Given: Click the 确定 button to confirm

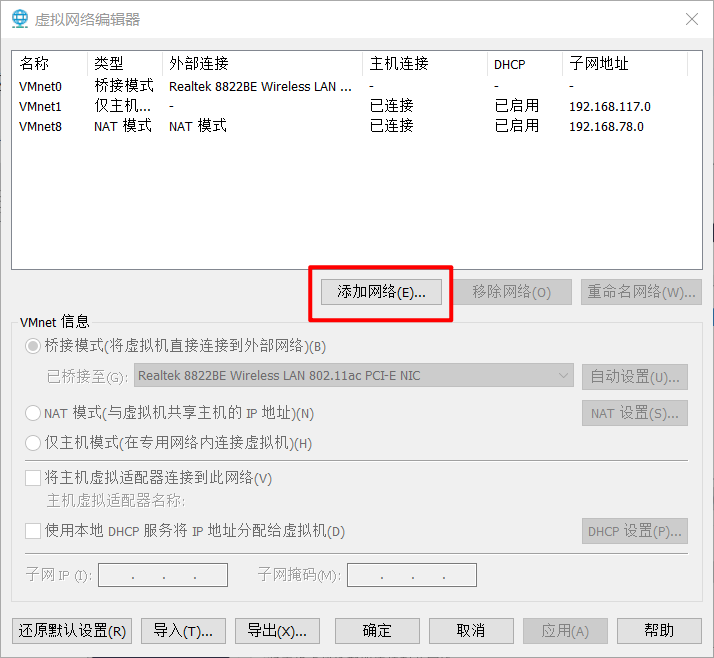Looking at the screenshot, I should (x=377, y=631).
